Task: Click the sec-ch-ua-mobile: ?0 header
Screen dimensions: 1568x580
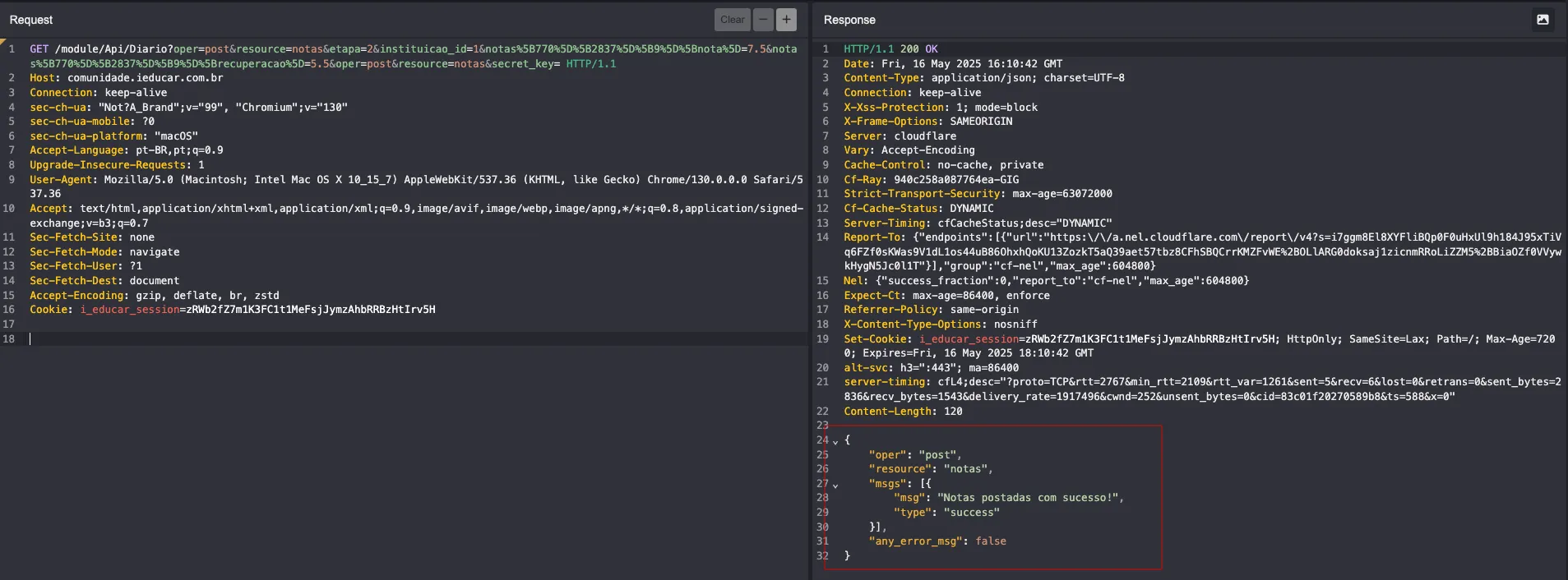Action: [92, 122]
